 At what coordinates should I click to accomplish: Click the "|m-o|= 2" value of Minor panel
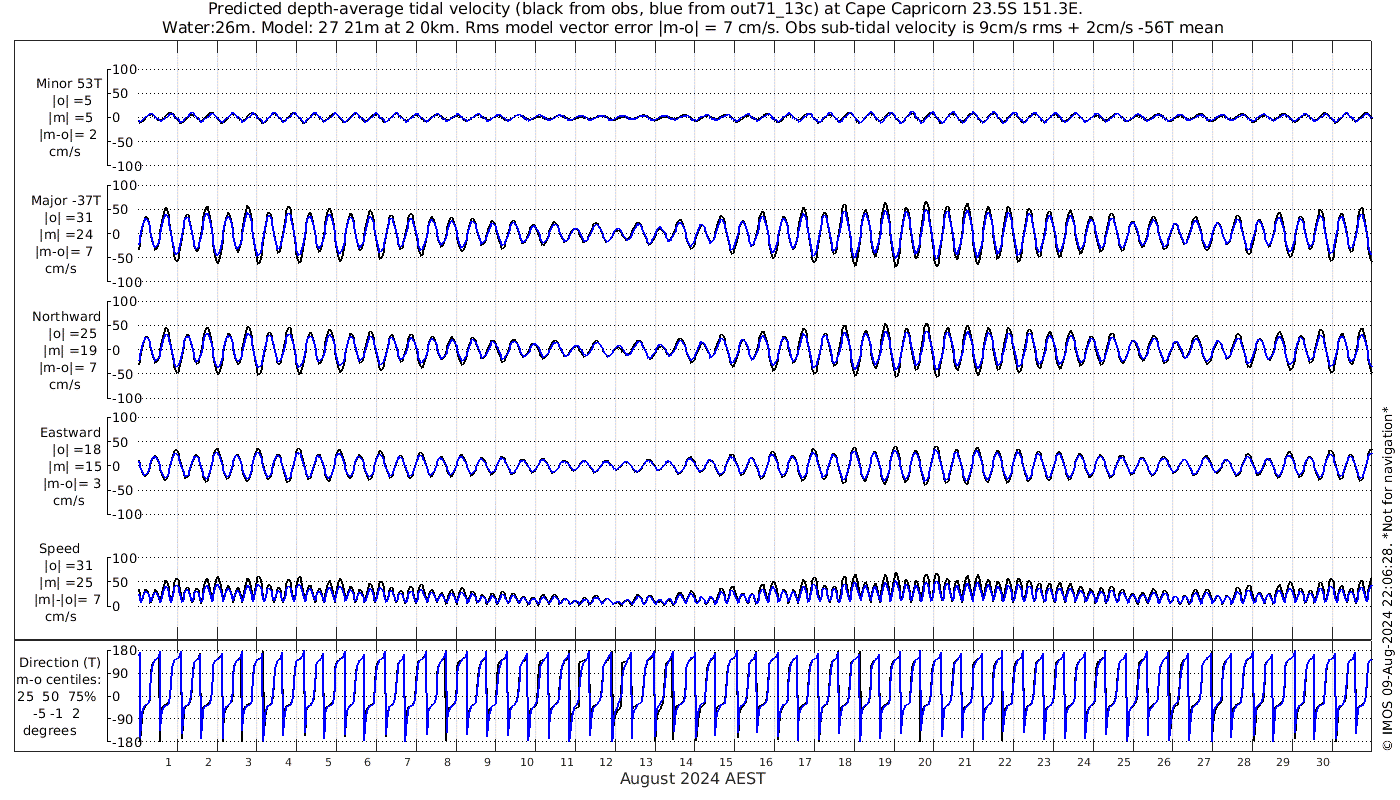pyautogui.click(x=69, y=135)
